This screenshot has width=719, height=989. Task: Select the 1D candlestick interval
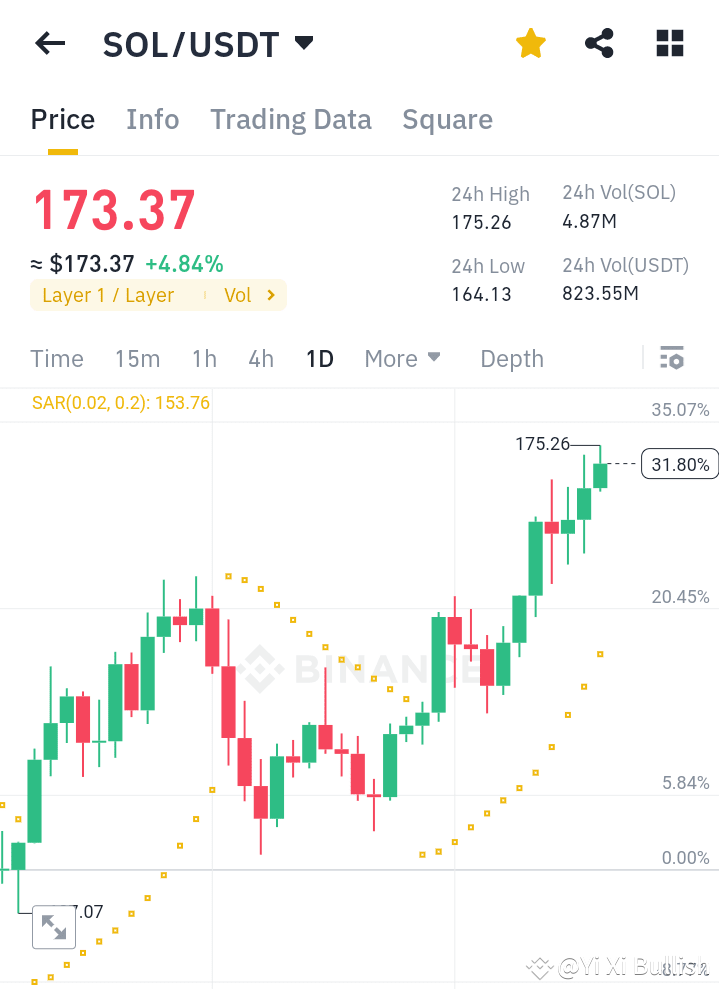[x=319, y=358]
